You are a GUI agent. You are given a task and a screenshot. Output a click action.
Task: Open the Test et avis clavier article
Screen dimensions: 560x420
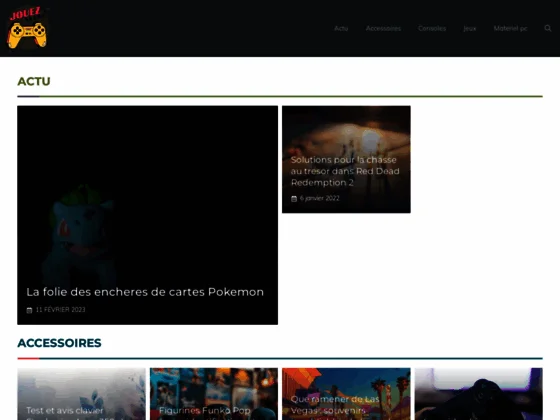[x=81, y=394]
